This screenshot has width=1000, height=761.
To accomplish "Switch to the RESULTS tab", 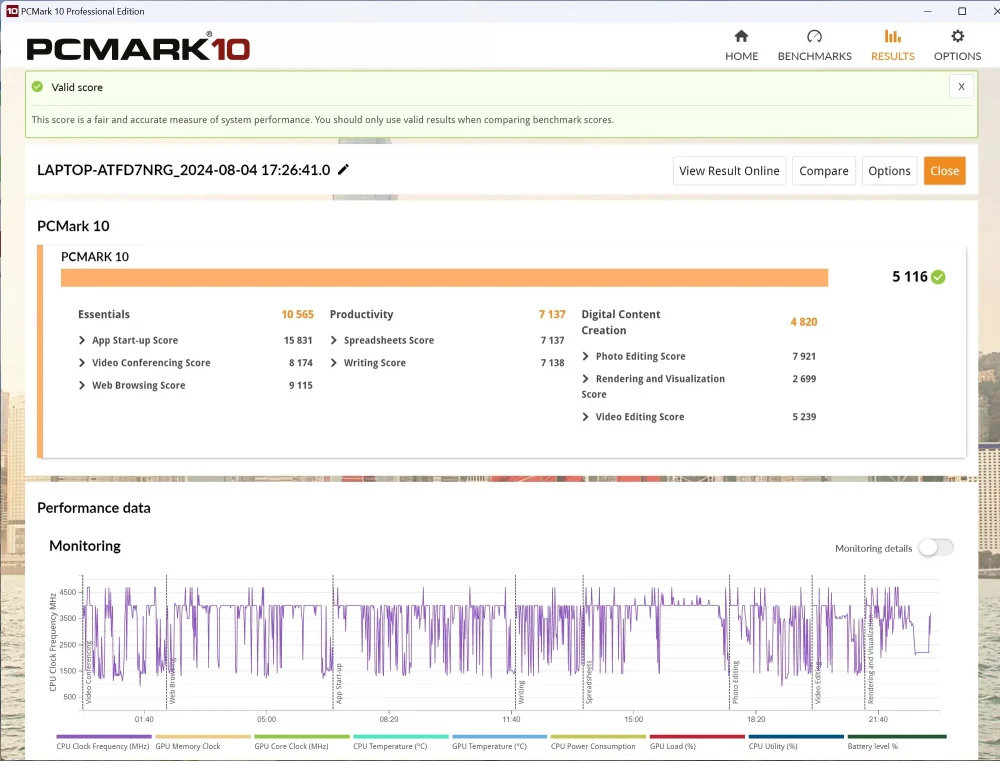I will (x=892, y=45).
